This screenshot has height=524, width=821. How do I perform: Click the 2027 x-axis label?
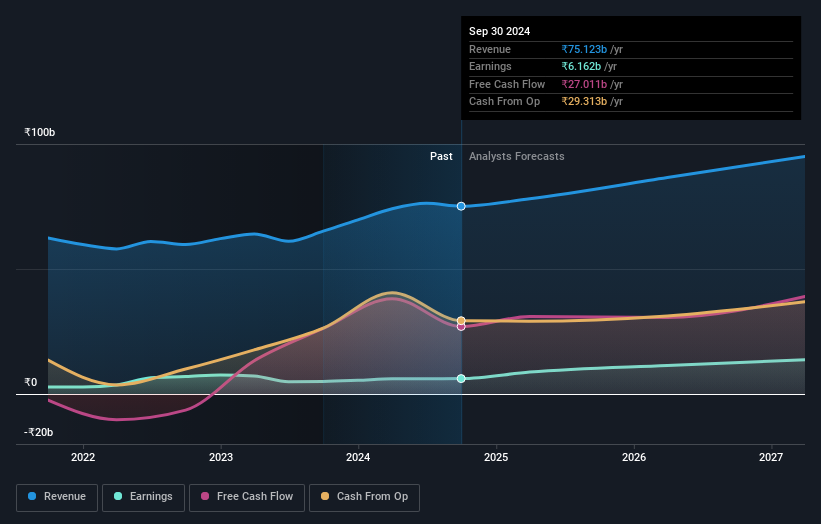[x=771, y=457]
